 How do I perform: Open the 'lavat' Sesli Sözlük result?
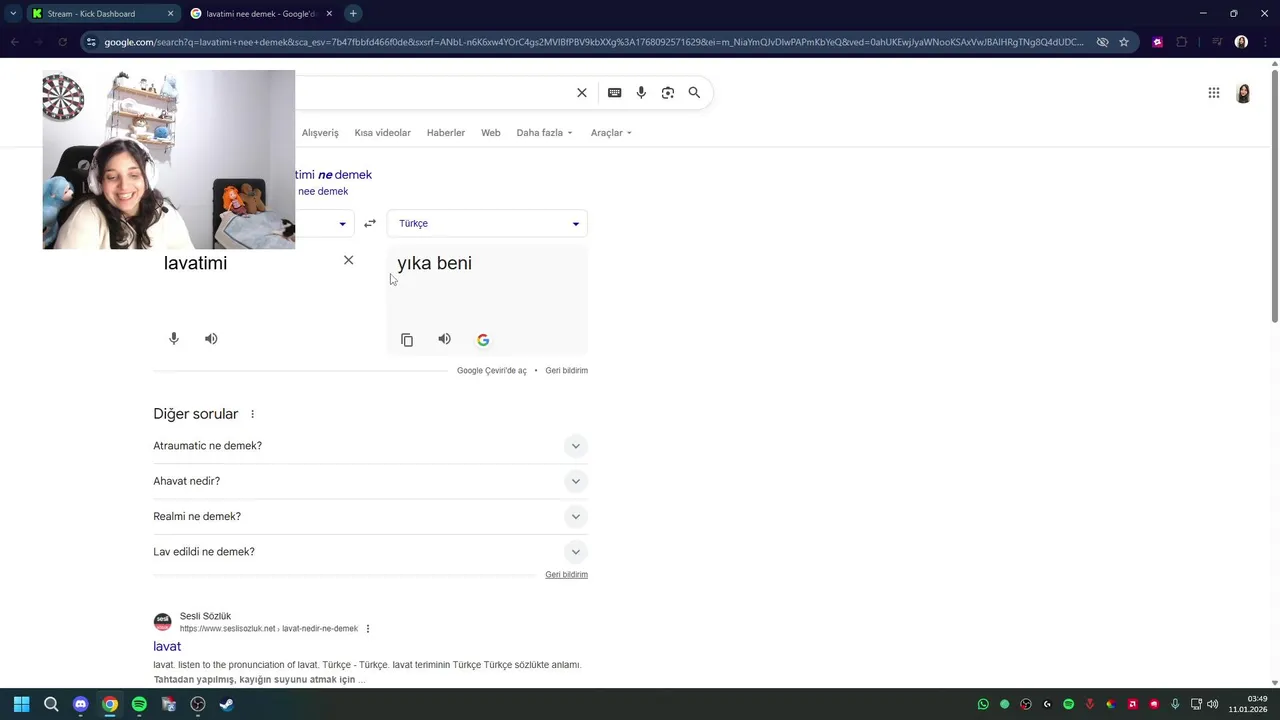(167, 647)
